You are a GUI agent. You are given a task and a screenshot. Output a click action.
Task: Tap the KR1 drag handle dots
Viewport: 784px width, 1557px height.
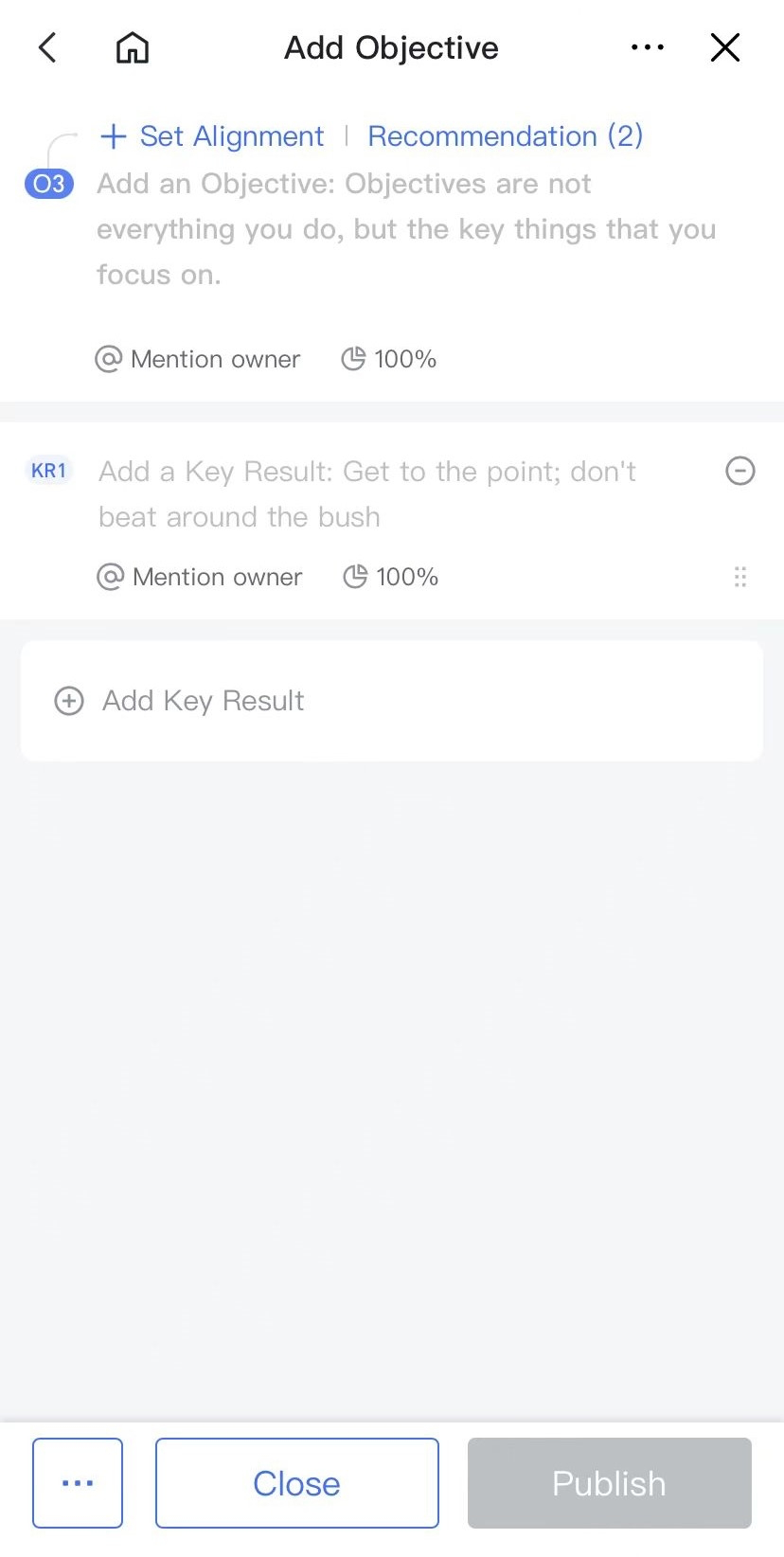coord(740,577)
